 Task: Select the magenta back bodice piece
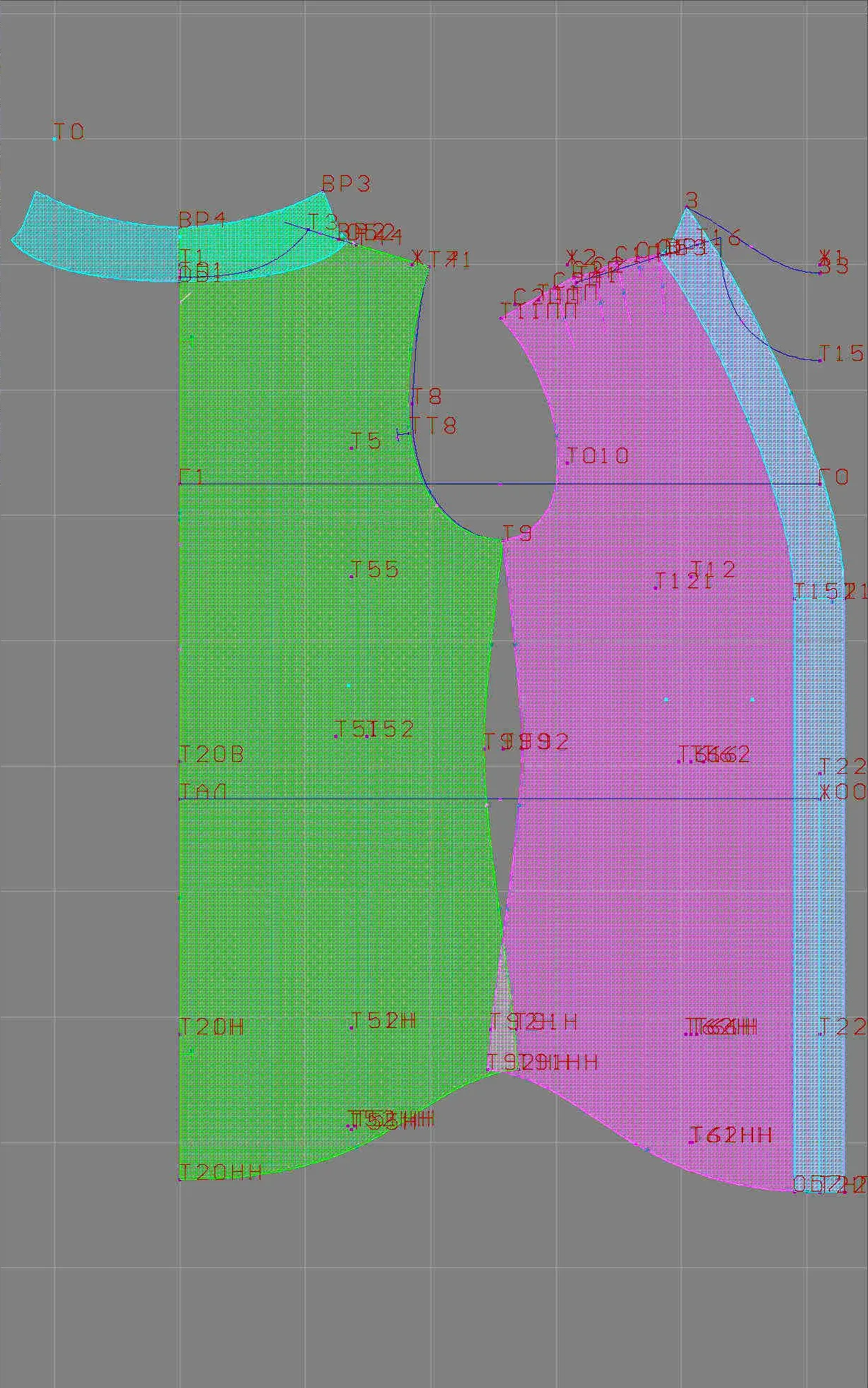pyautogui.click(x=649, y=706)
